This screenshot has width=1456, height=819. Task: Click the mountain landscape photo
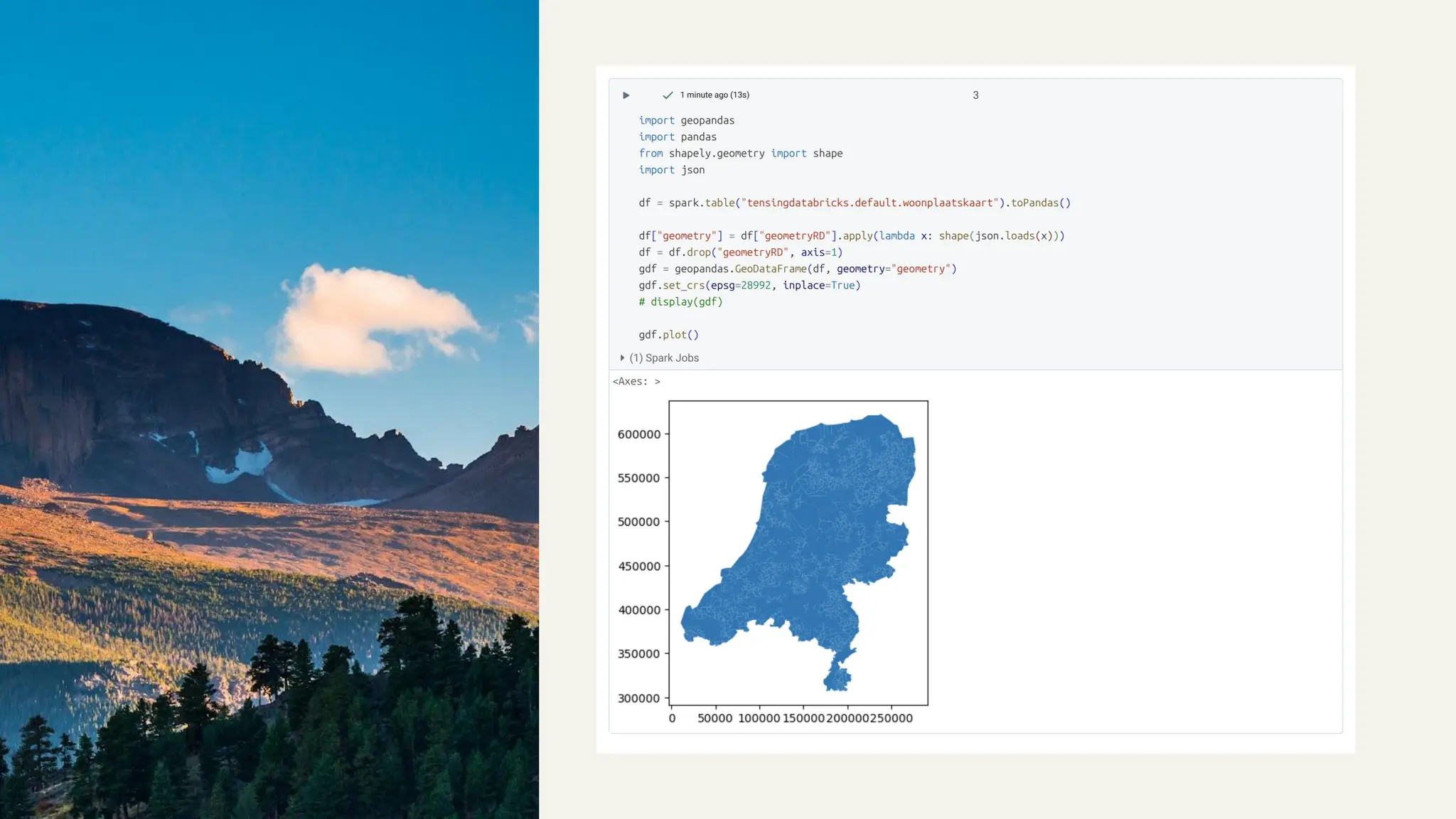(269, 409)
